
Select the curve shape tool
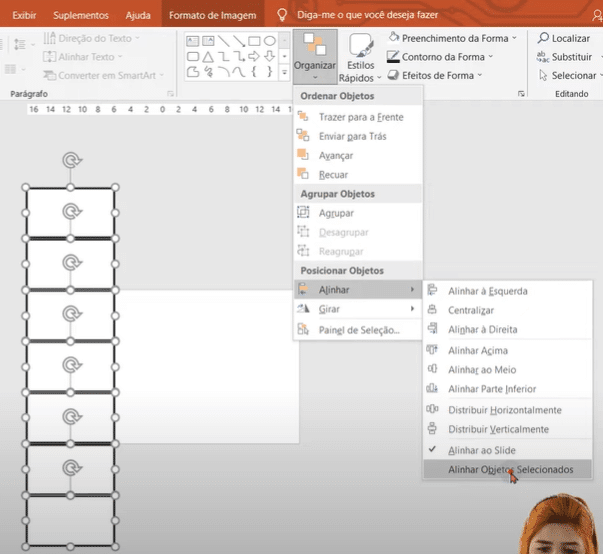pos(239,72)
